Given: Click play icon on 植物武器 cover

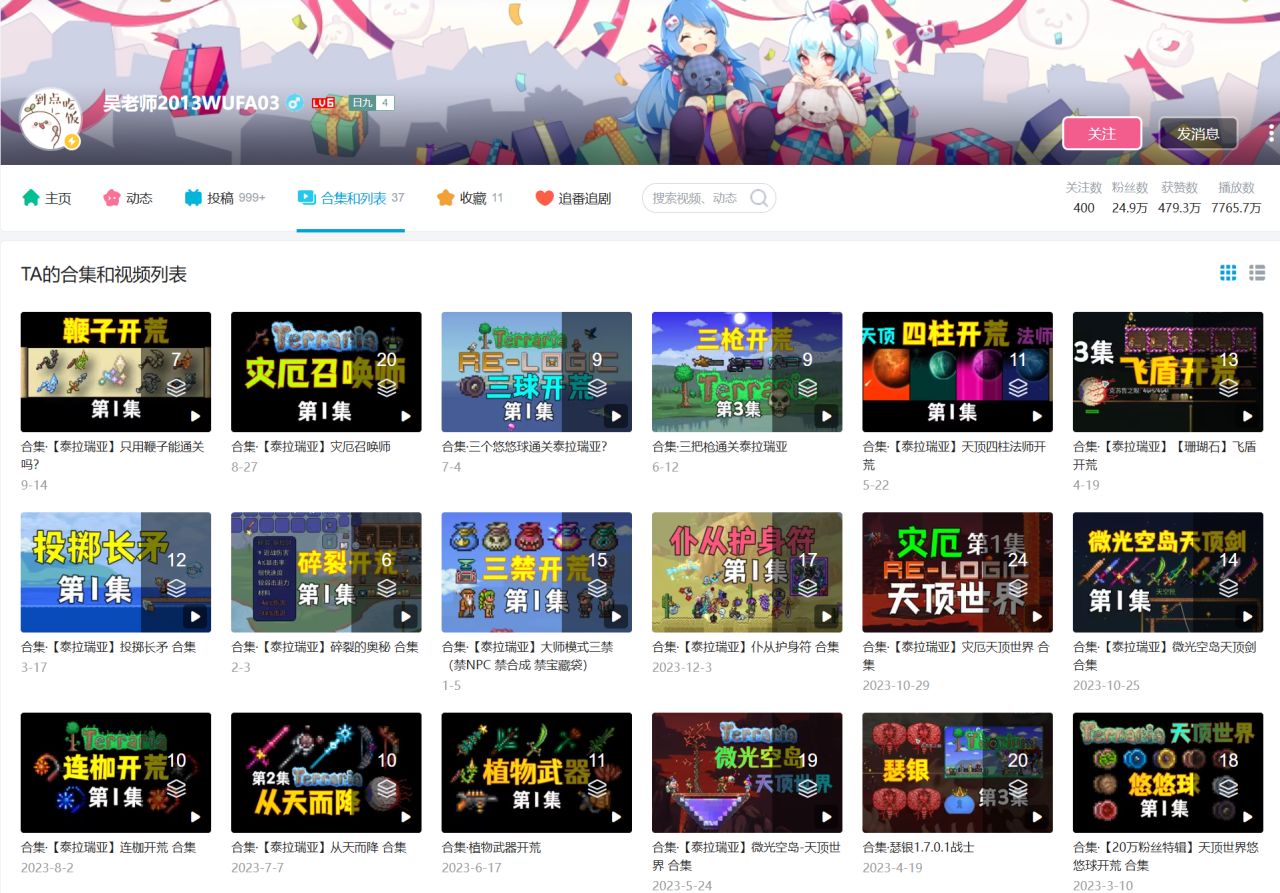Looking at the screenshot, I should (x=616, y=816).
